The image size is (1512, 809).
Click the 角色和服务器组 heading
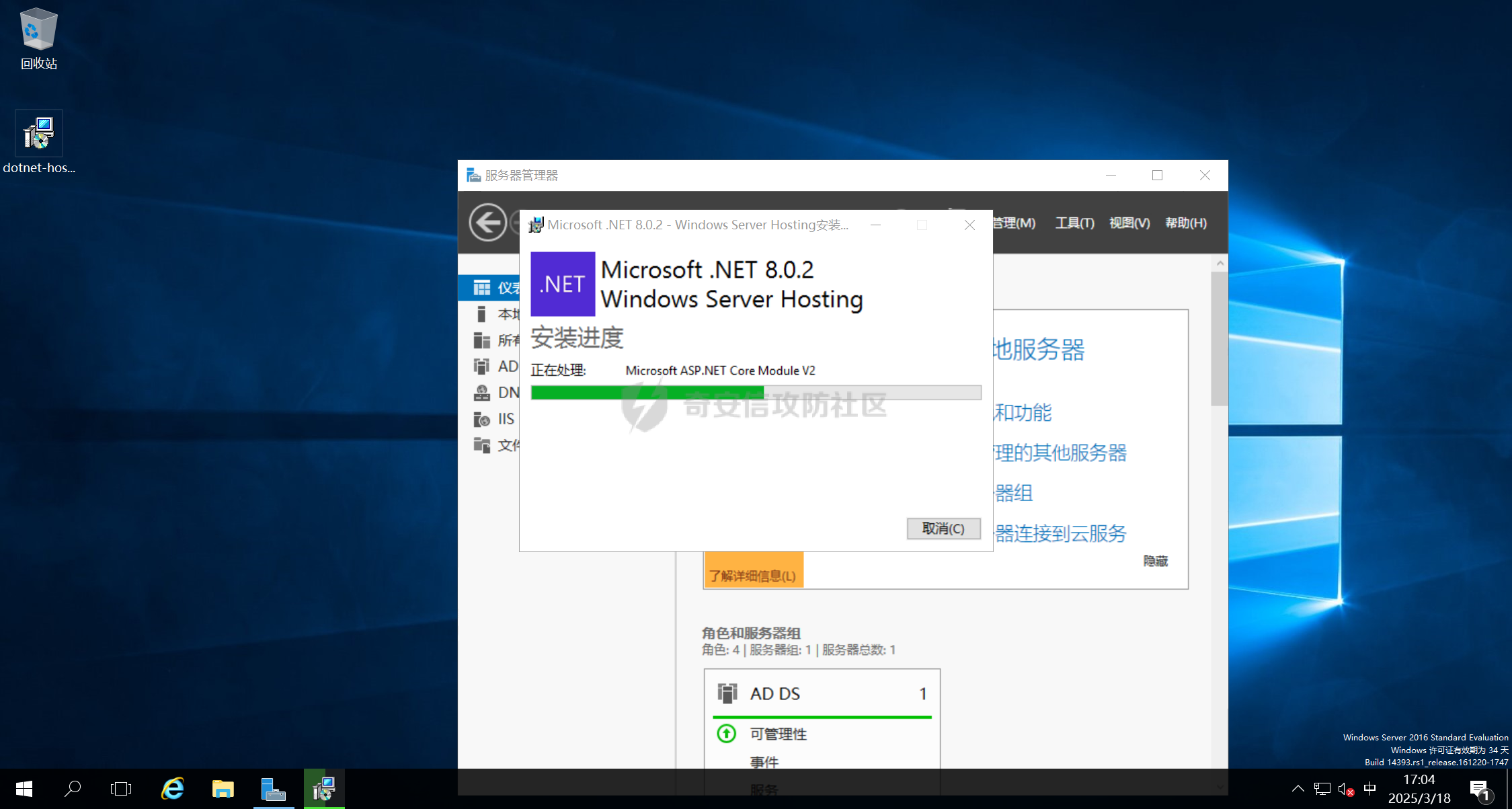(751, 633)
